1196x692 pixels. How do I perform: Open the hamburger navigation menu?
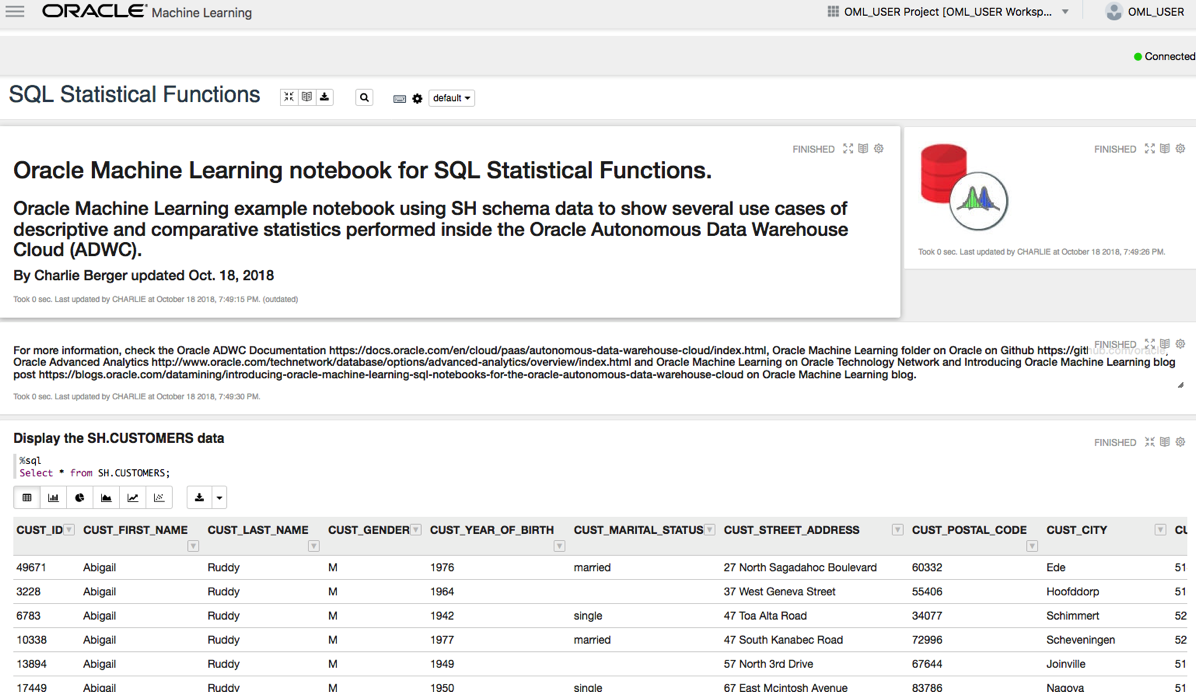point(14,11)
